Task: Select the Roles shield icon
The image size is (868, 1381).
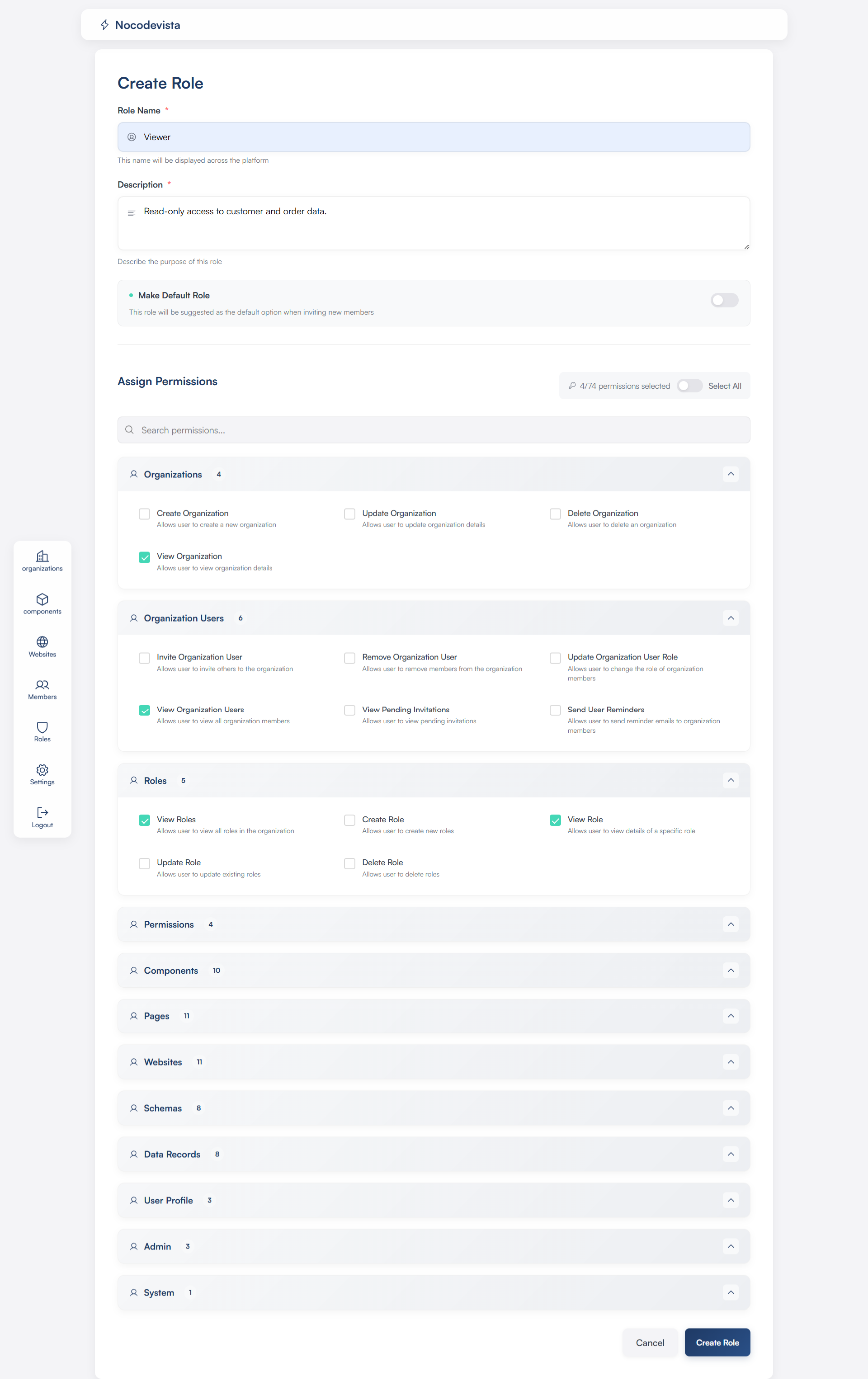Action: pos(42,726)
